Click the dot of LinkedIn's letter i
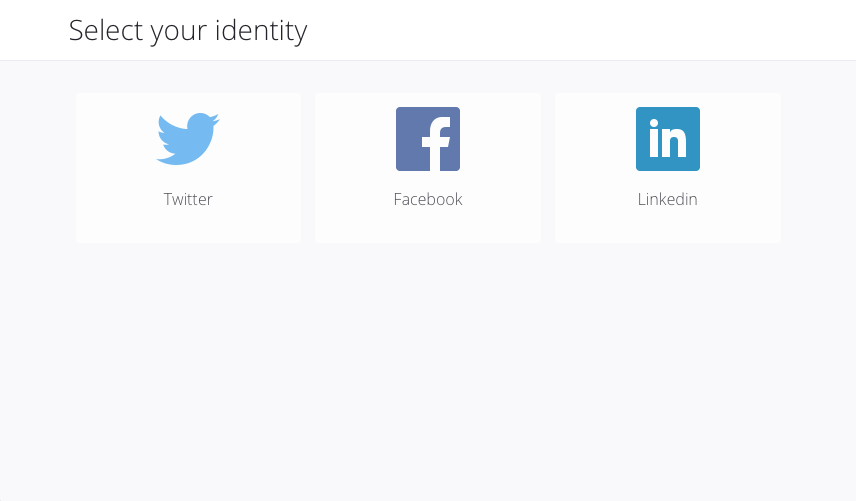856x501 pixels. (x=654, y=125)
